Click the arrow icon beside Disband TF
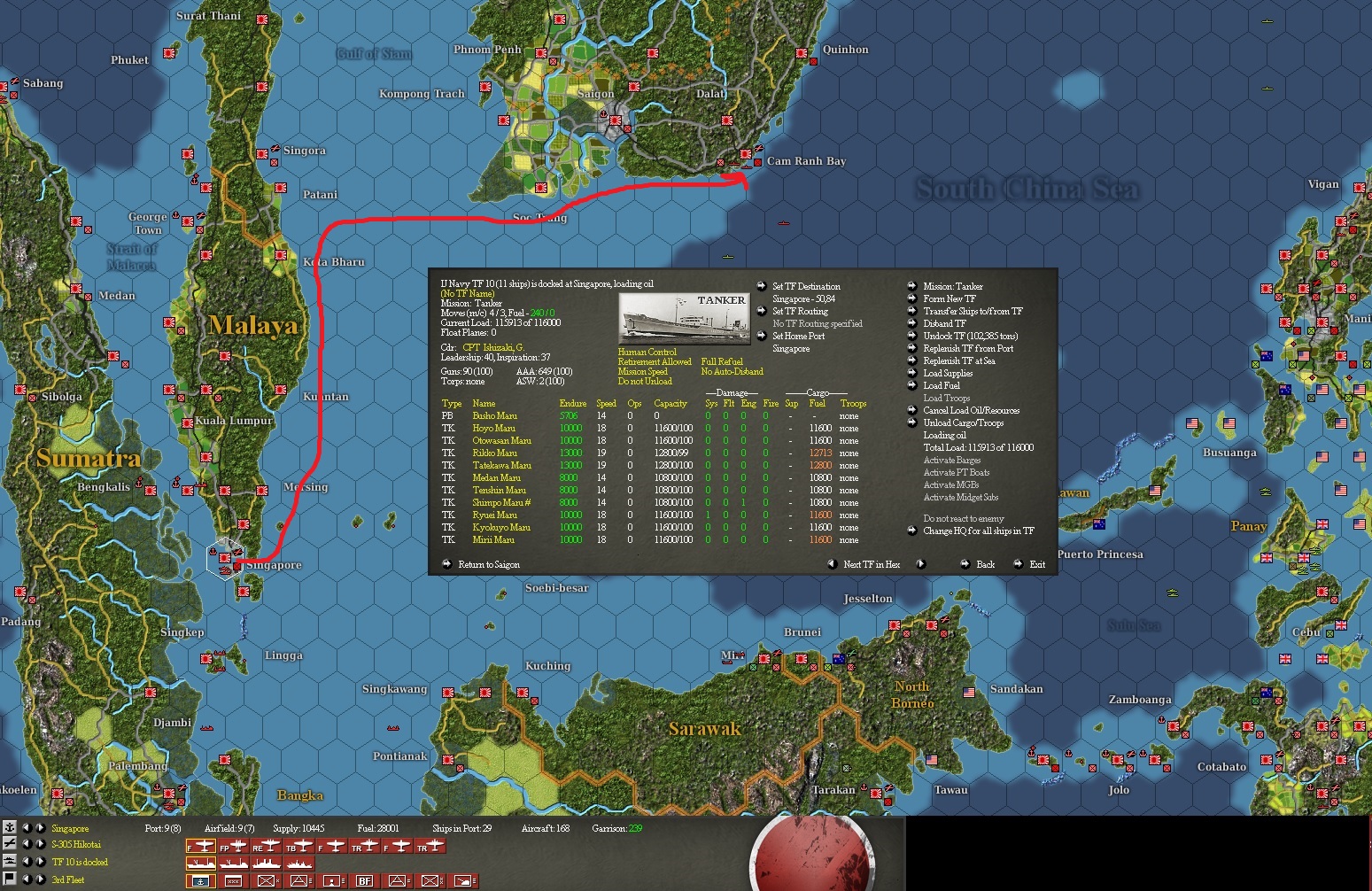1372x891 pixels. click(912, 323)
